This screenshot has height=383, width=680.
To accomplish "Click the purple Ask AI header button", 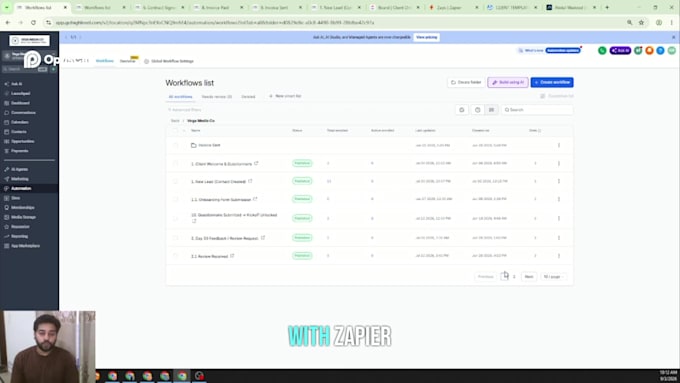I will point(620,51).
